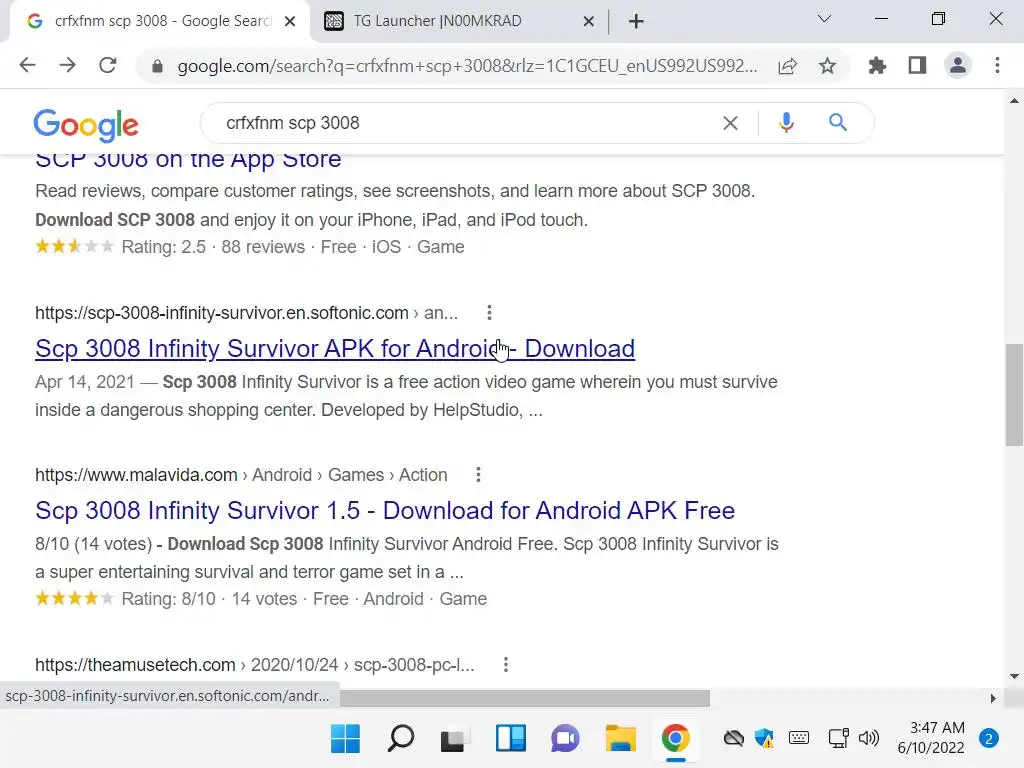Go to the Google home logo
Screen dimensions: 1024x768
point(86,125)
